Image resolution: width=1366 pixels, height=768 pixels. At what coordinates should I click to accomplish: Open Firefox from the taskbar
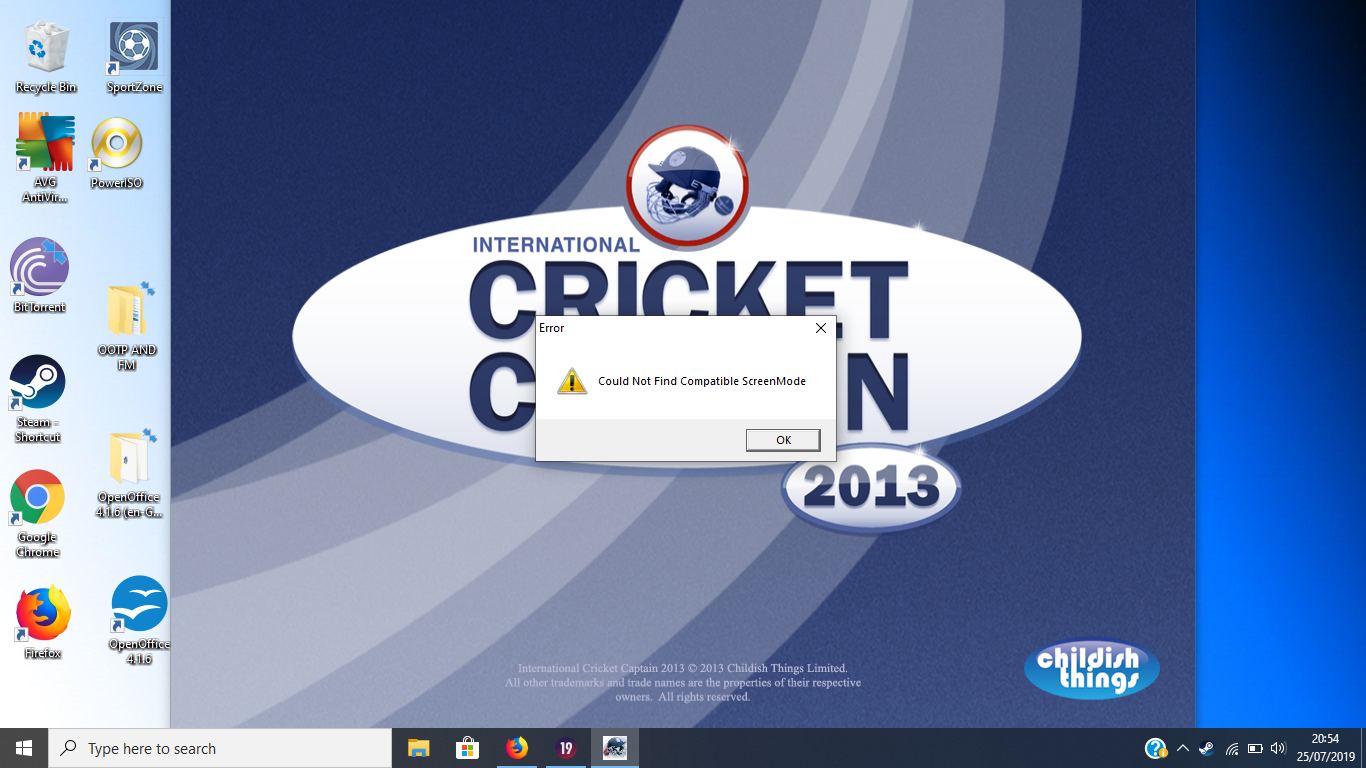[x=516, y=748]
